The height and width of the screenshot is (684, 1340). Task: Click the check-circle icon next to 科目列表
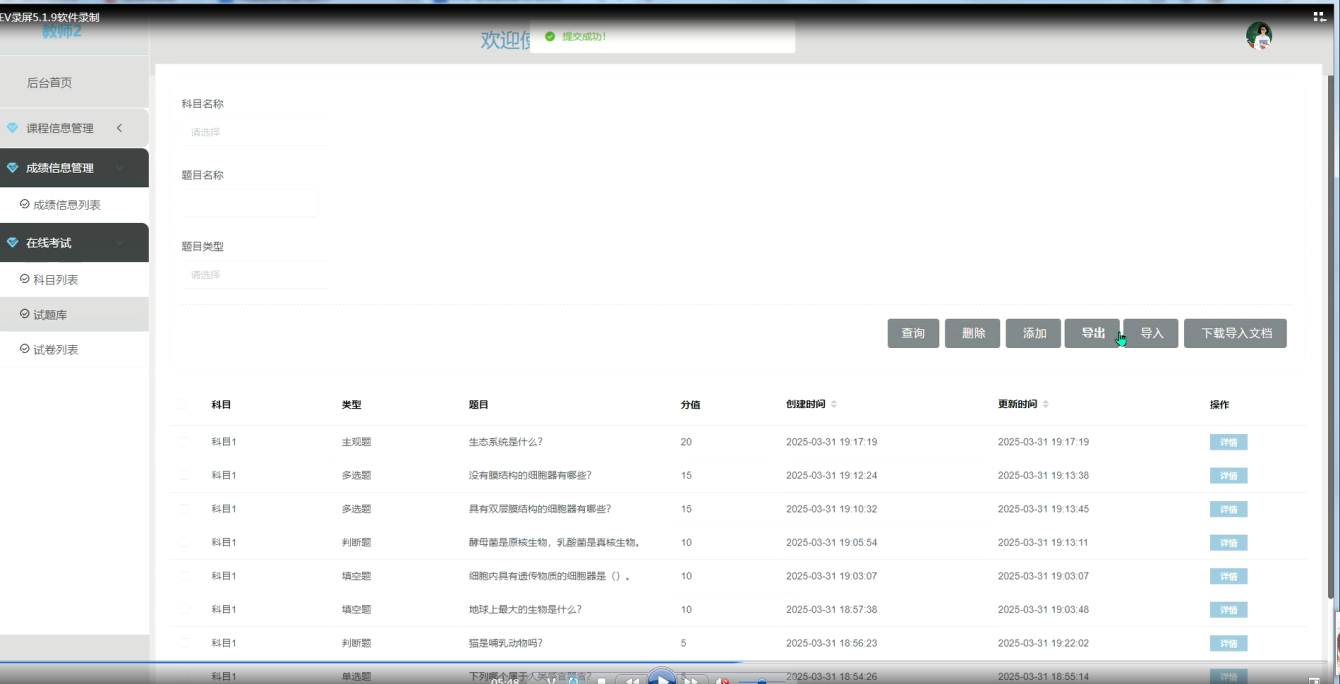pyautogui.click(x=25, y=279)
